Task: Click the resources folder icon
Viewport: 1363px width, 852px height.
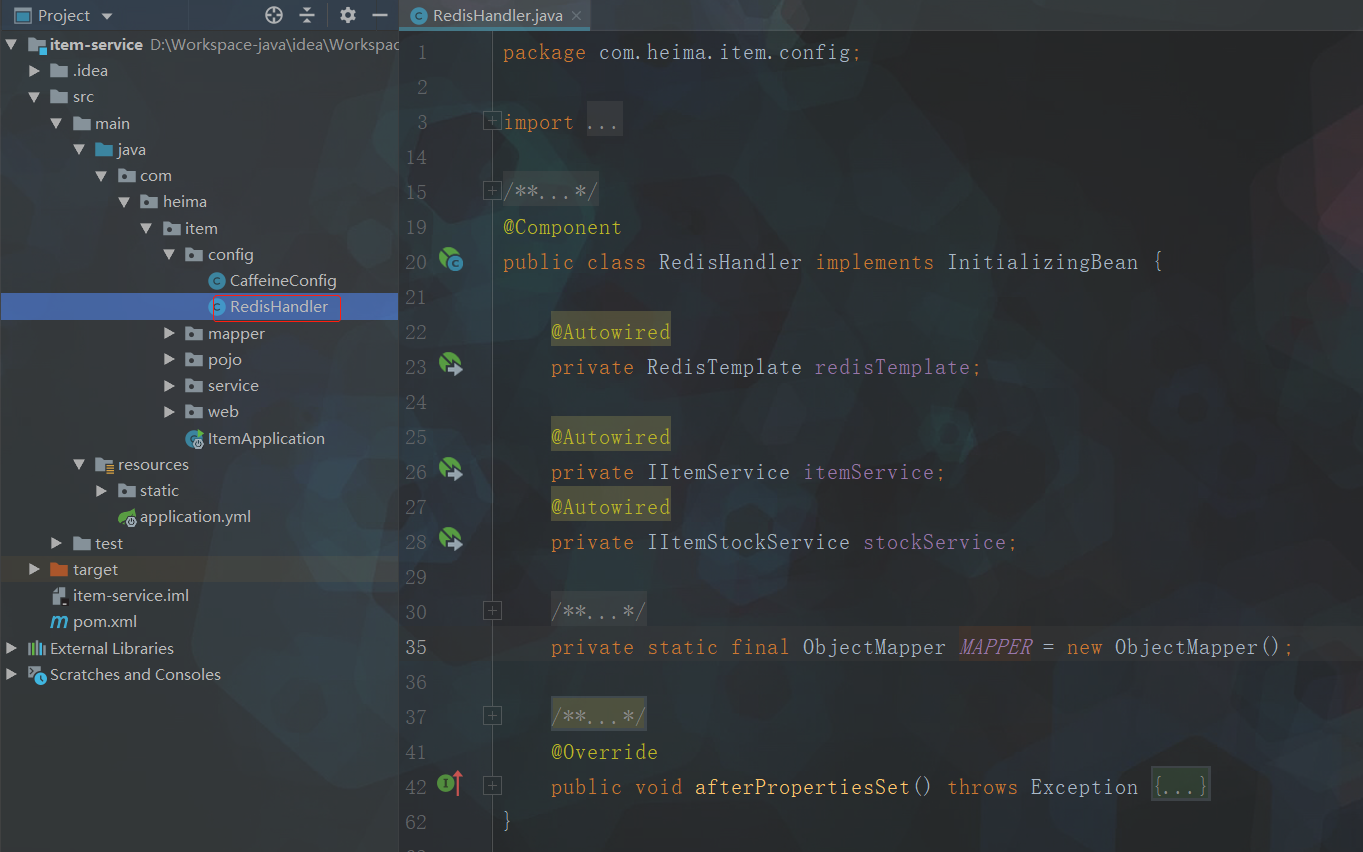Action: pyautogui.click(x=104, y=465)
